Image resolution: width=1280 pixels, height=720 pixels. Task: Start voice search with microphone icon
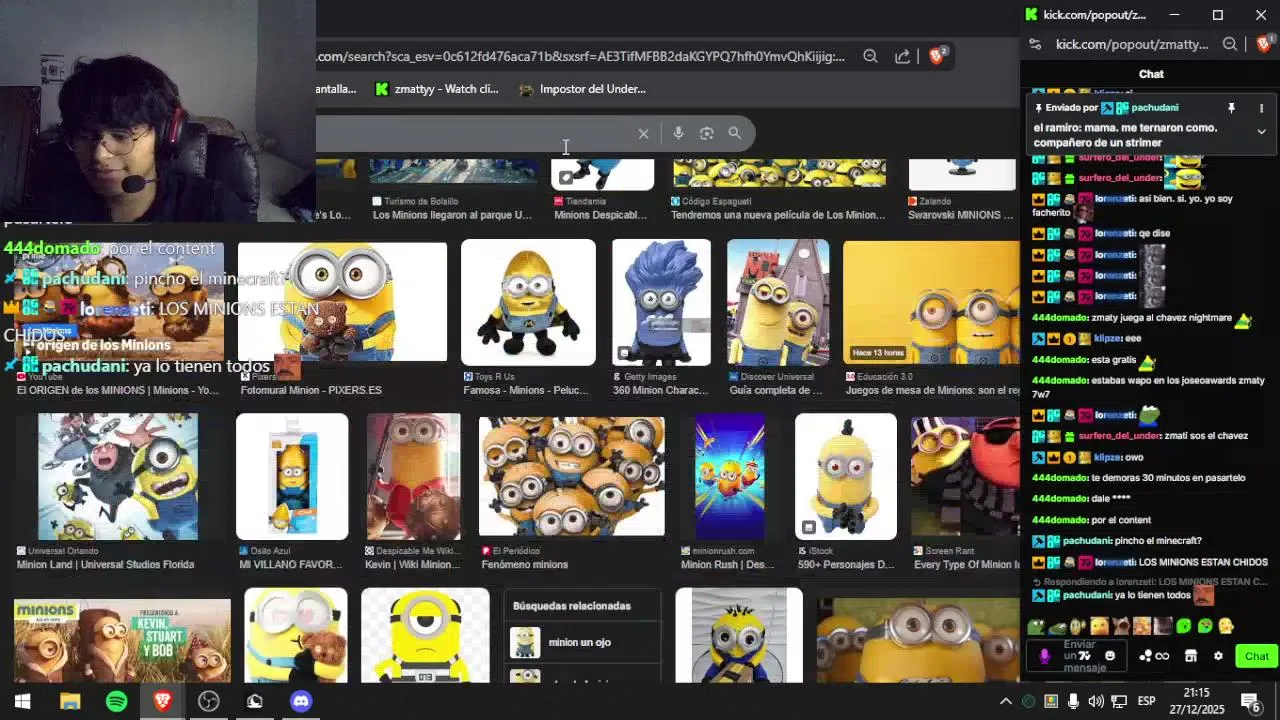pos(678,133)
